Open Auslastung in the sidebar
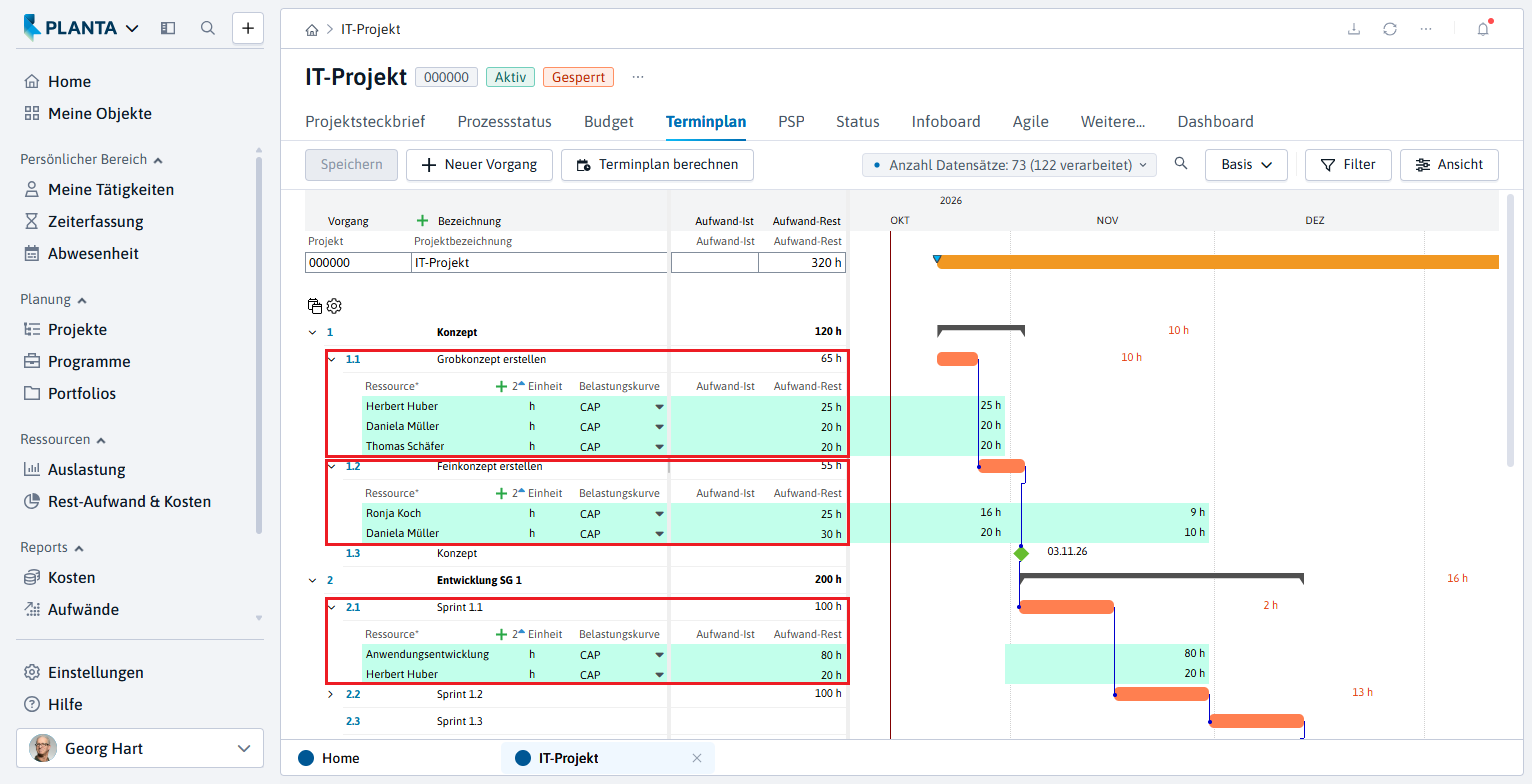 [x=87, y=470]
